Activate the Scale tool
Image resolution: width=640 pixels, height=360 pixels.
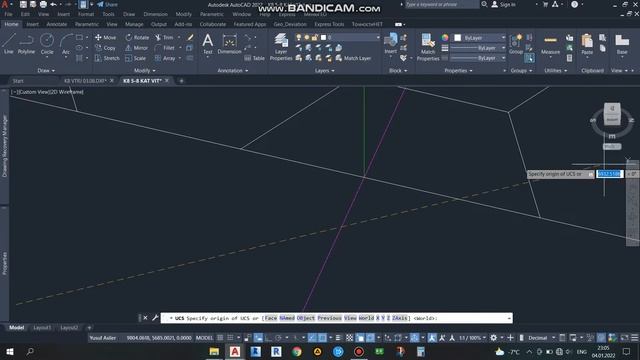pos(136,58)
